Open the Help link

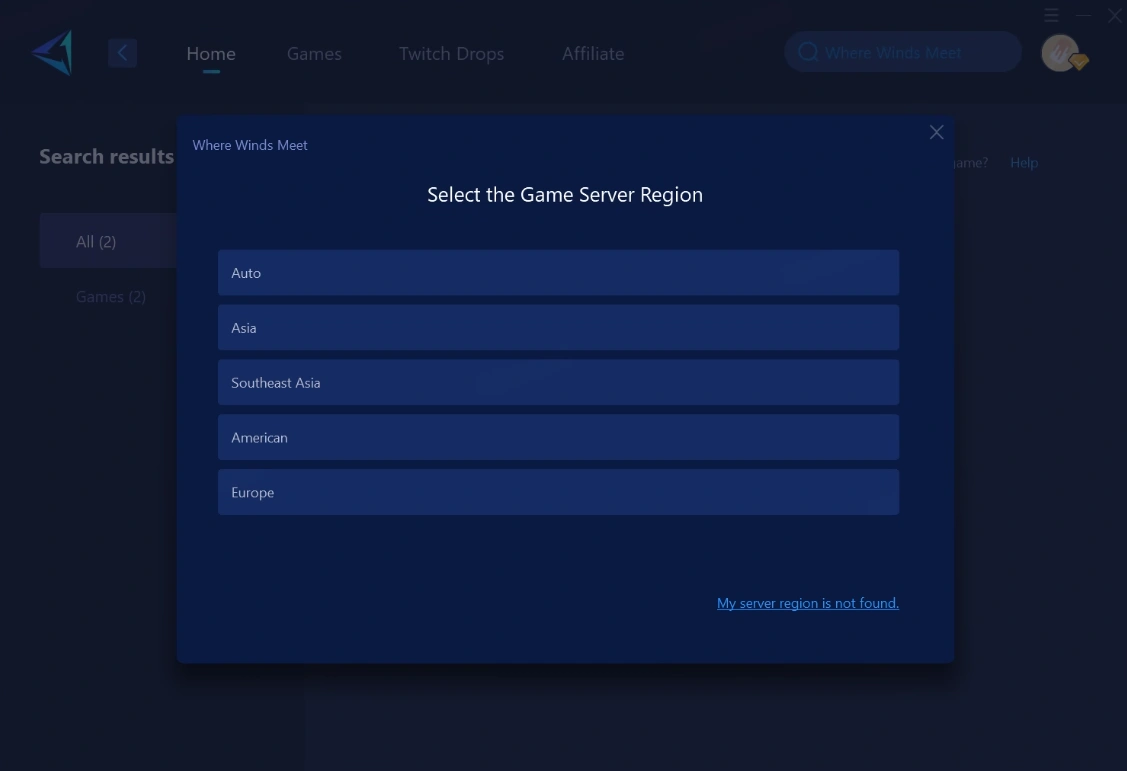[1023, 163]
